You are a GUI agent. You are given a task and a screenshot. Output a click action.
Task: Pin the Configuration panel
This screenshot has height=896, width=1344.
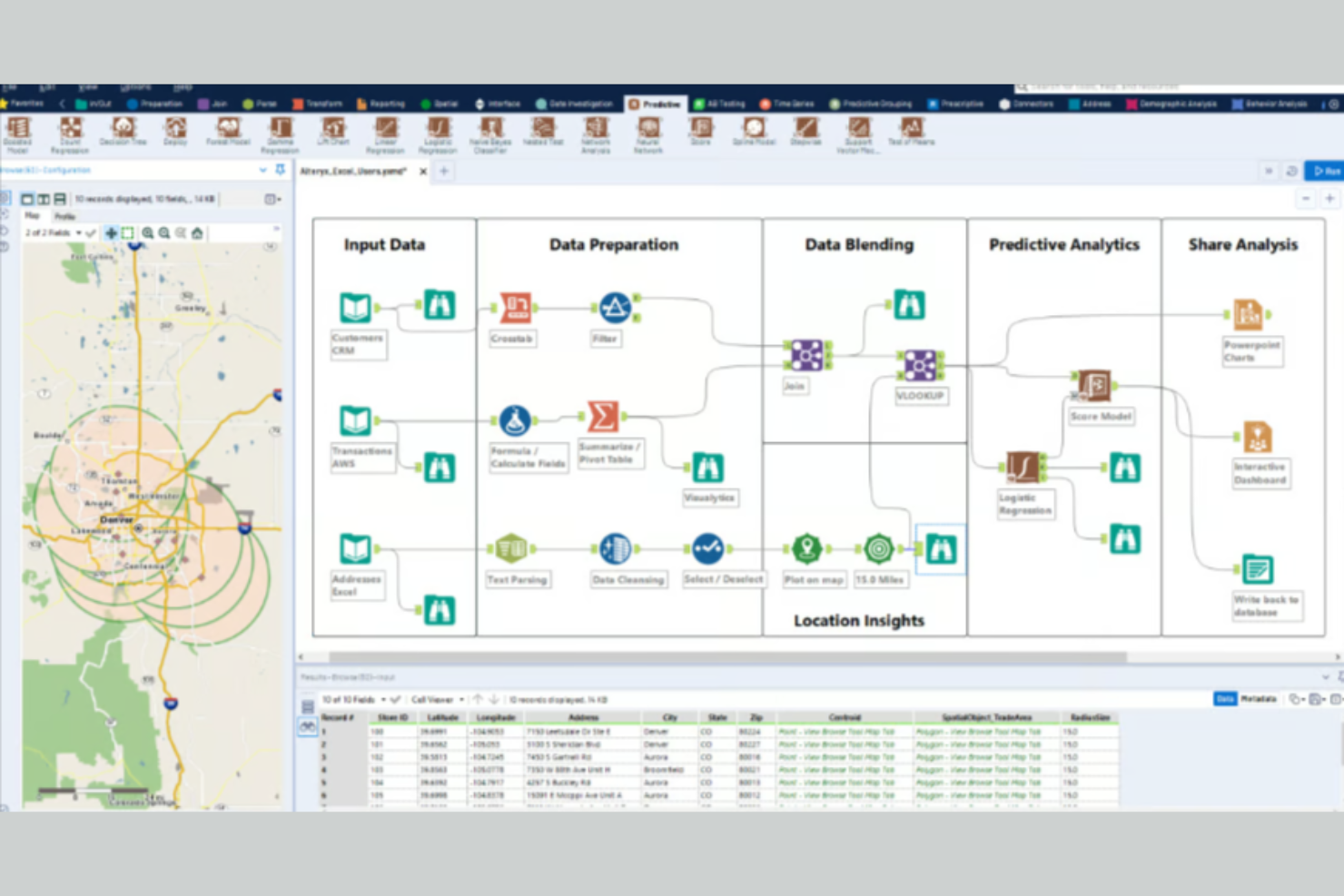click(x=281, y=170)
